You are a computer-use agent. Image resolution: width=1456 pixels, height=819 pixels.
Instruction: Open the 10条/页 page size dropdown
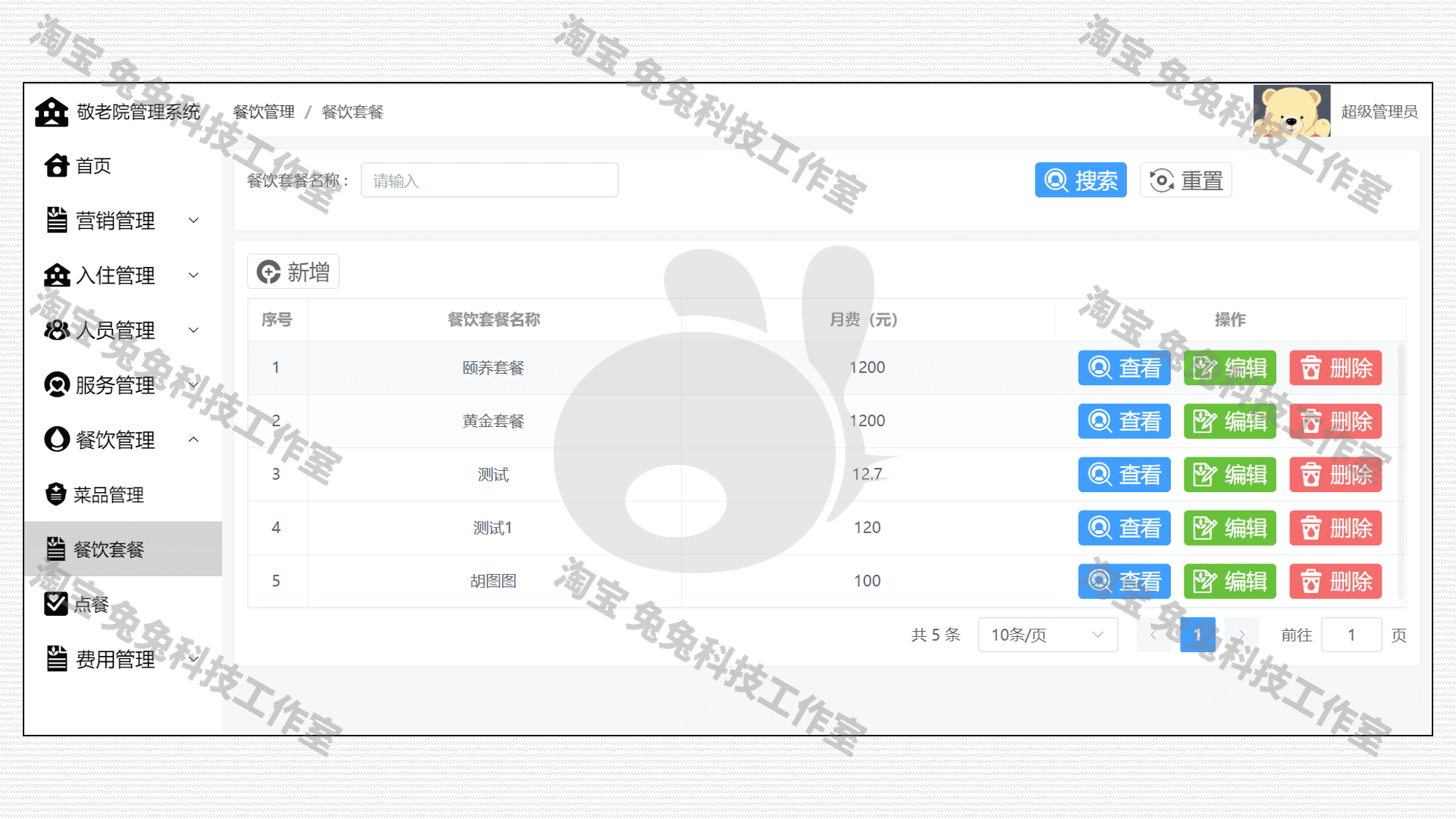(x=1048, y=635)
